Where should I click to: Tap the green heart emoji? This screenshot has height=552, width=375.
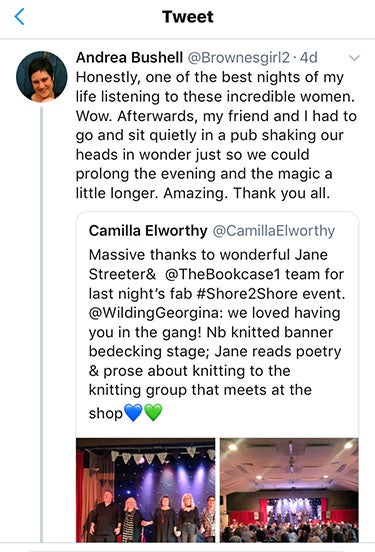point(153,412)
